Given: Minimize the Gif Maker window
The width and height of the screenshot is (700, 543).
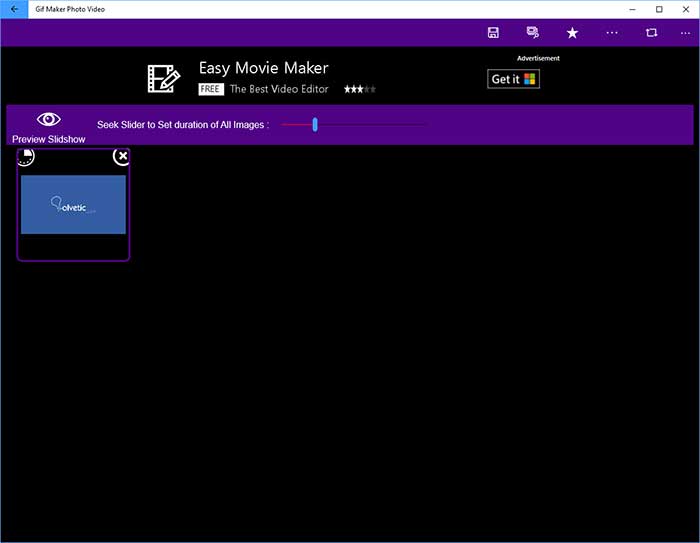Looking at the screenshot, I should [632, 9].
